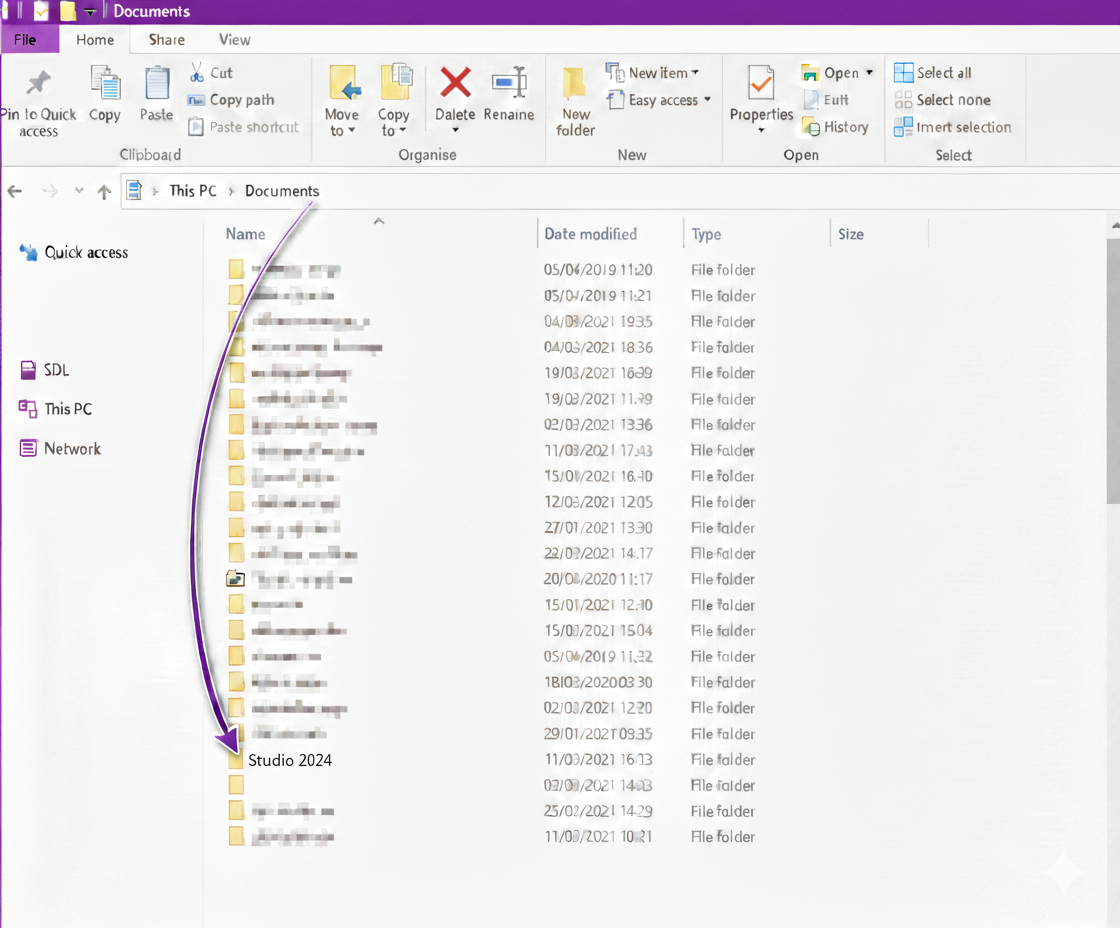Click the Rename icon in Organise group
Viewport: 1120px width, 928px height.
tap(509, 83)
